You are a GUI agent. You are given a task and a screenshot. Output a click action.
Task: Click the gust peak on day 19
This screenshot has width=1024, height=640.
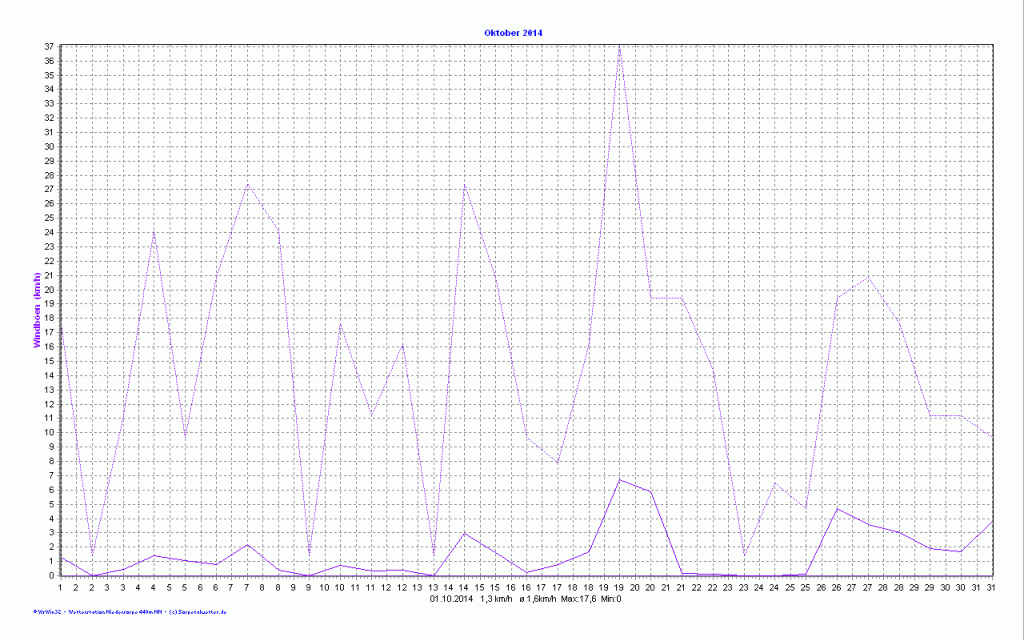[x=620, y=46]
